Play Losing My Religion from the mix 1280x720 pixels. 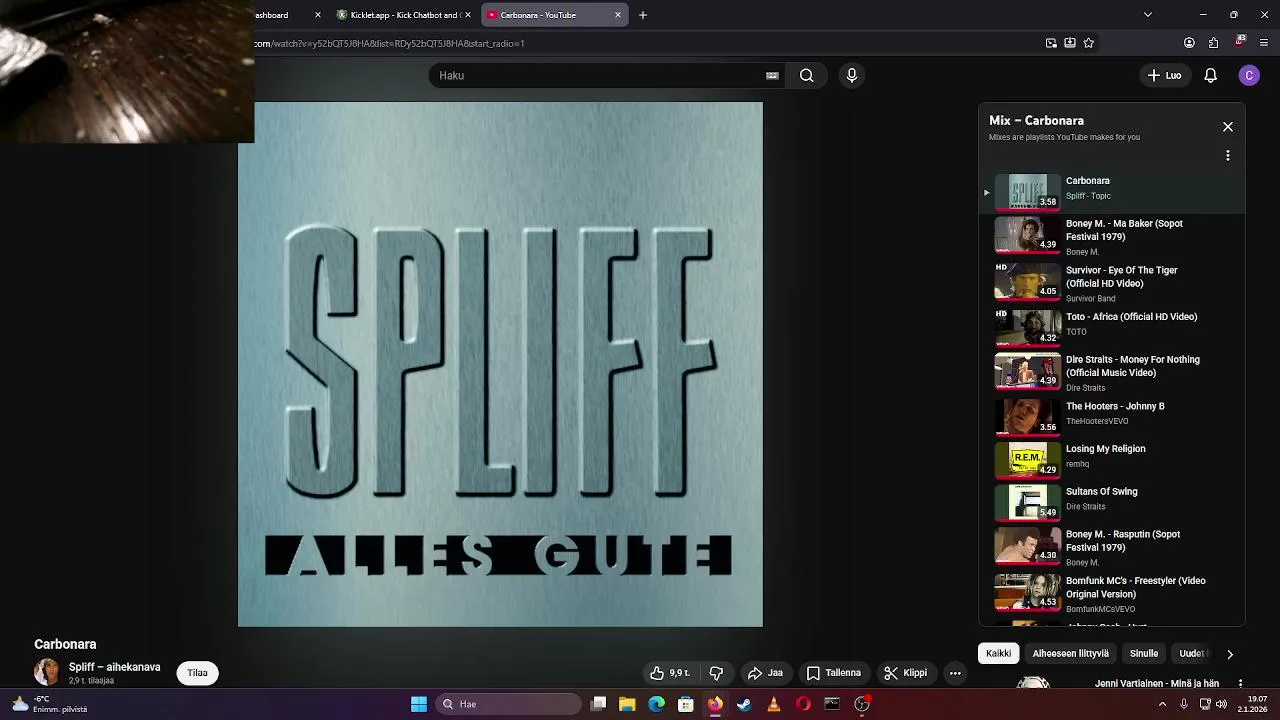[x=1110, y=459]
